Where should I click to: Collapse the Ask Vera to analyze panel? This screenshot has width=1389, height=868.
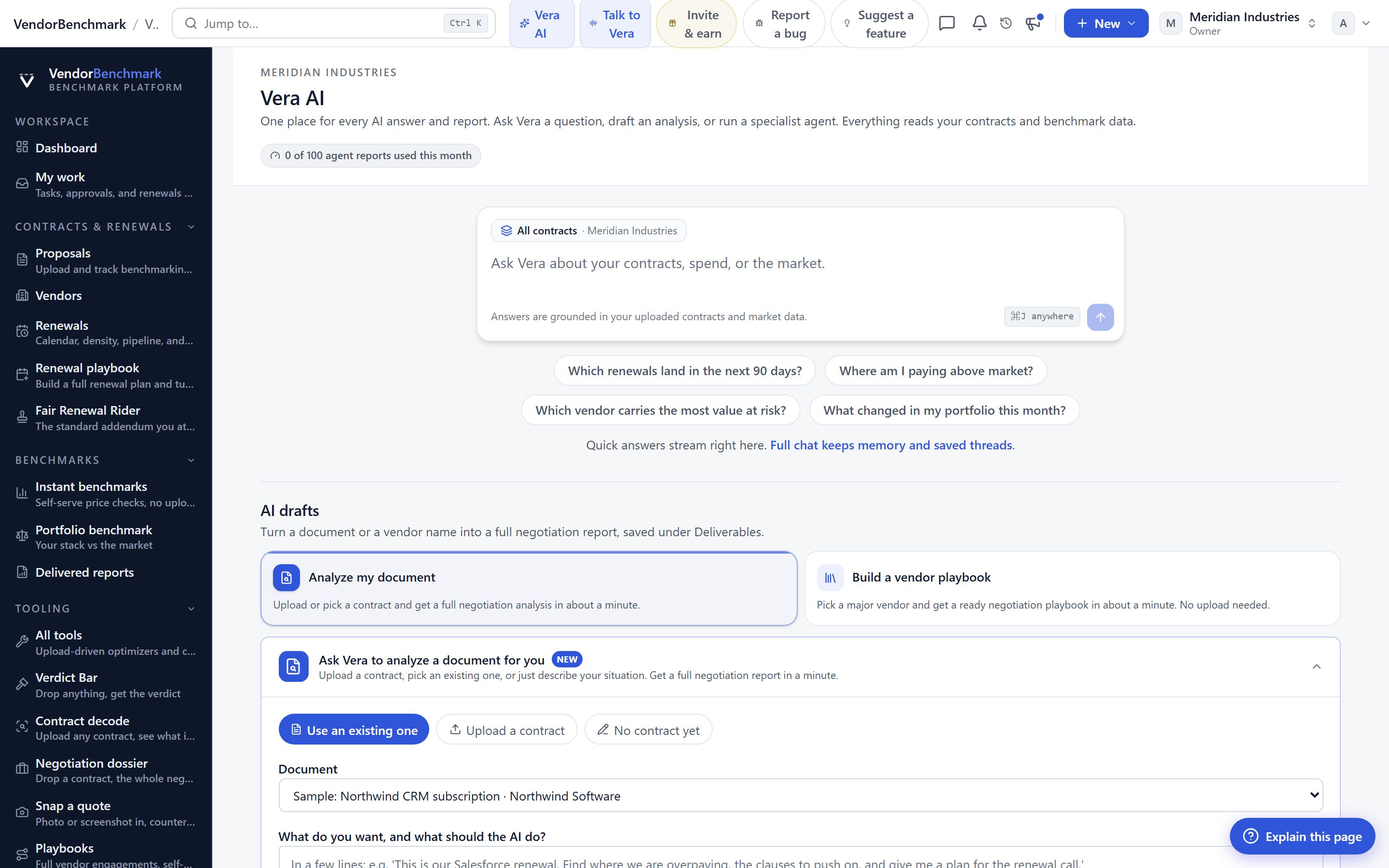pyautogui.click(x=1316, y=666)
